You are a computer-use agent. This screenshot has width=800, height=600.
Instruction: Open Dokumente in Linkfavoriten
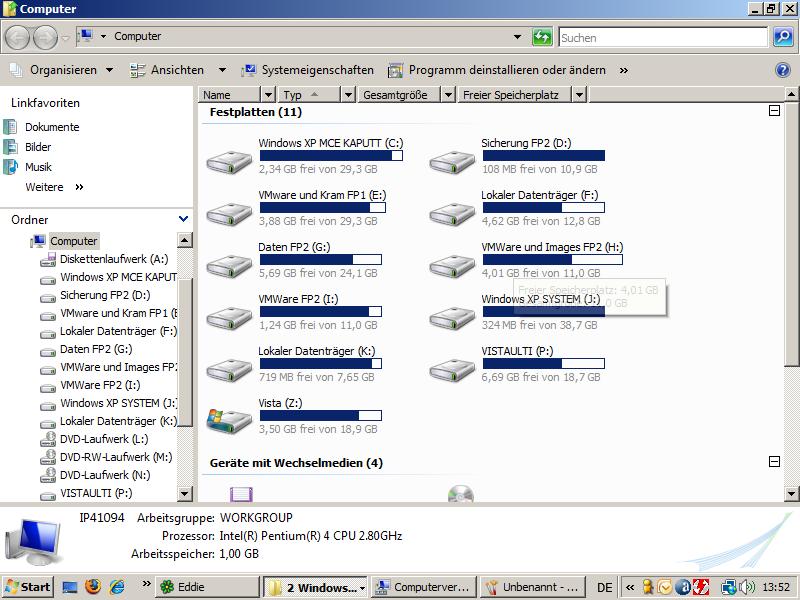pos(52,127)
